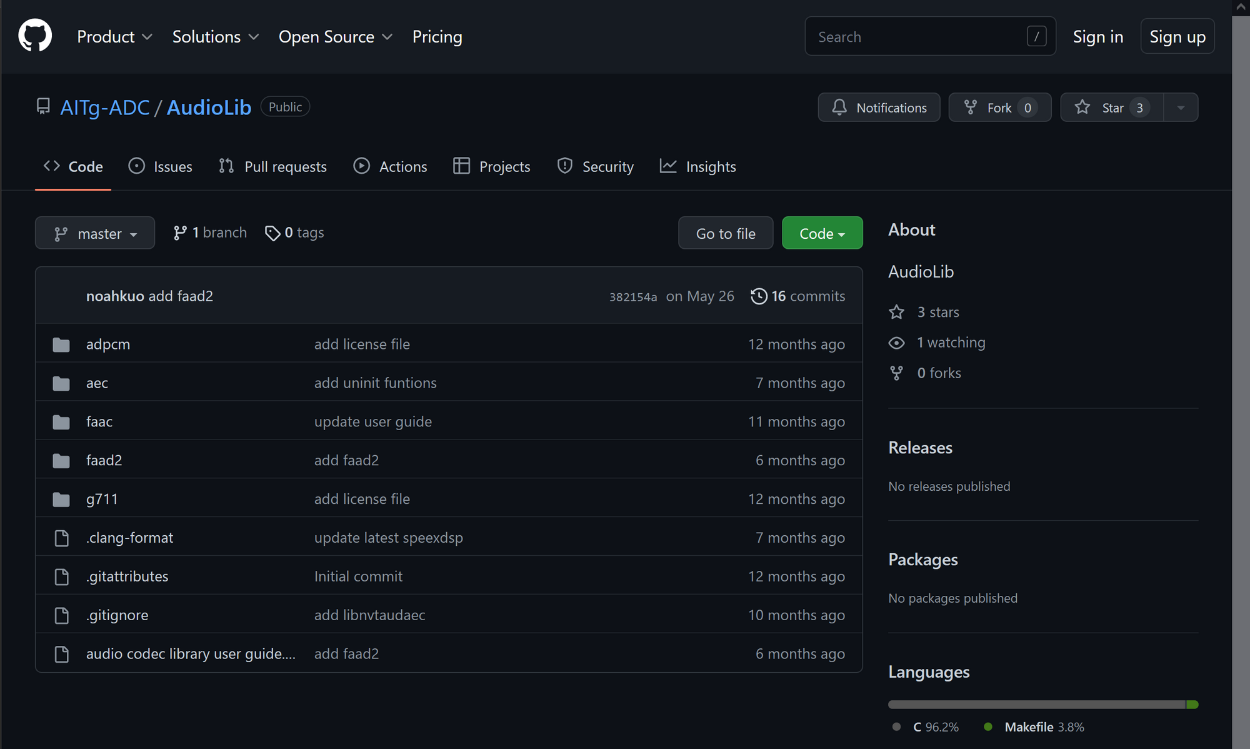Expand the master branch dropdown
The height and width of the screenshot is (749, 1250).
(95, 234)
